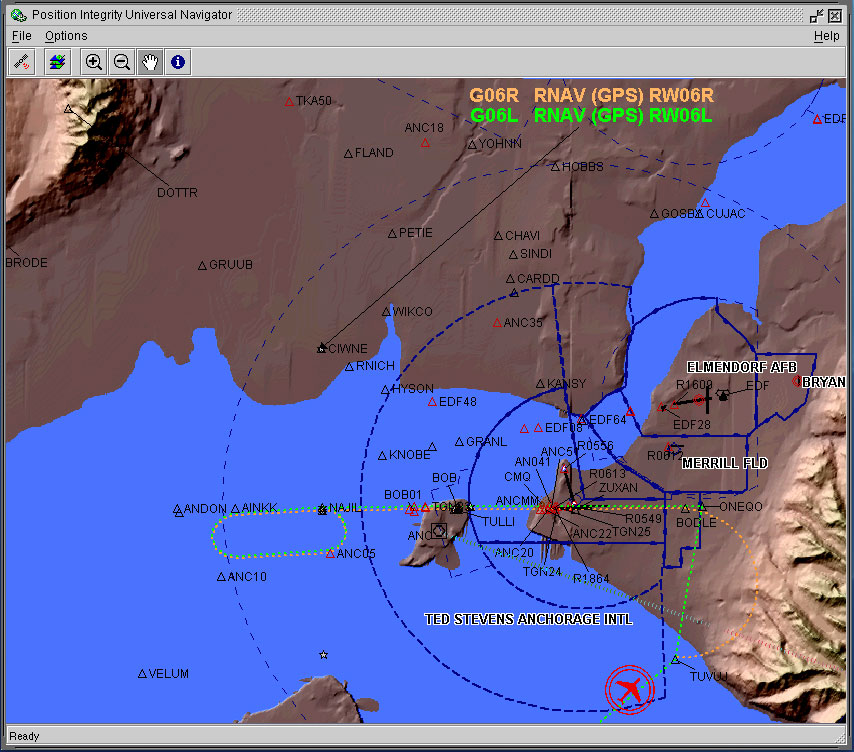Click the BODLE waypoint label
This screenshot has width=854, height=752.
(696, 523)
